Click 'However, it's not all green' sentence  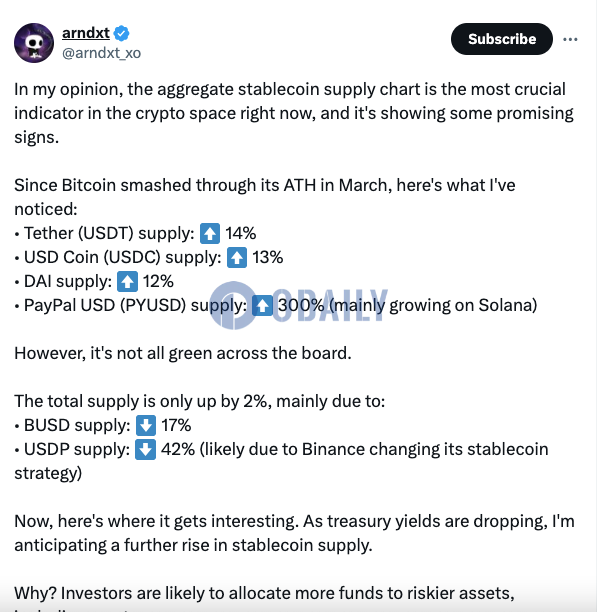183,353
